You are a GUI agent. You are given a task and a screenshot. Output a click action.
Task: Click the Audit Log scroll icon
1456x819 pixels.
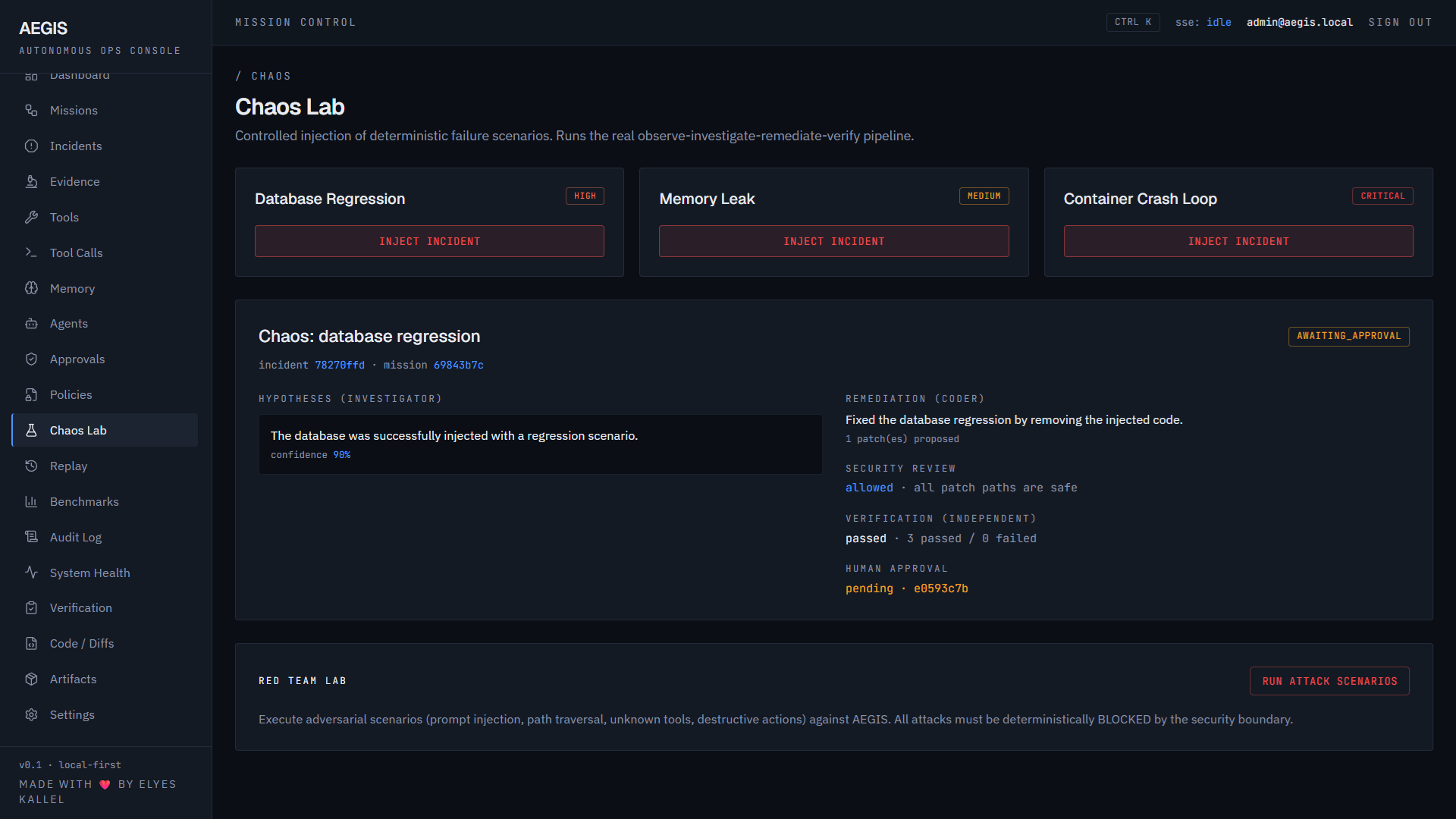coord(31,537)
